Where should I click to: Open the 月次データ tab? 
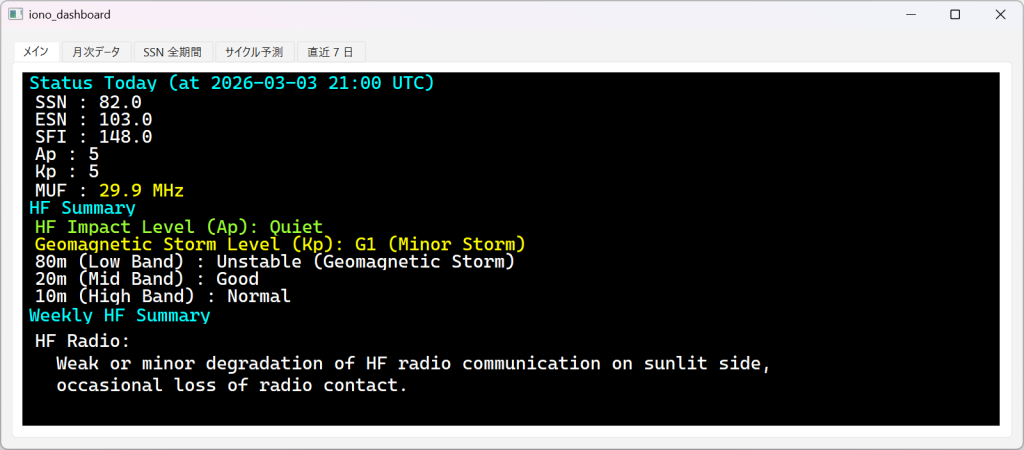[96, 51]
